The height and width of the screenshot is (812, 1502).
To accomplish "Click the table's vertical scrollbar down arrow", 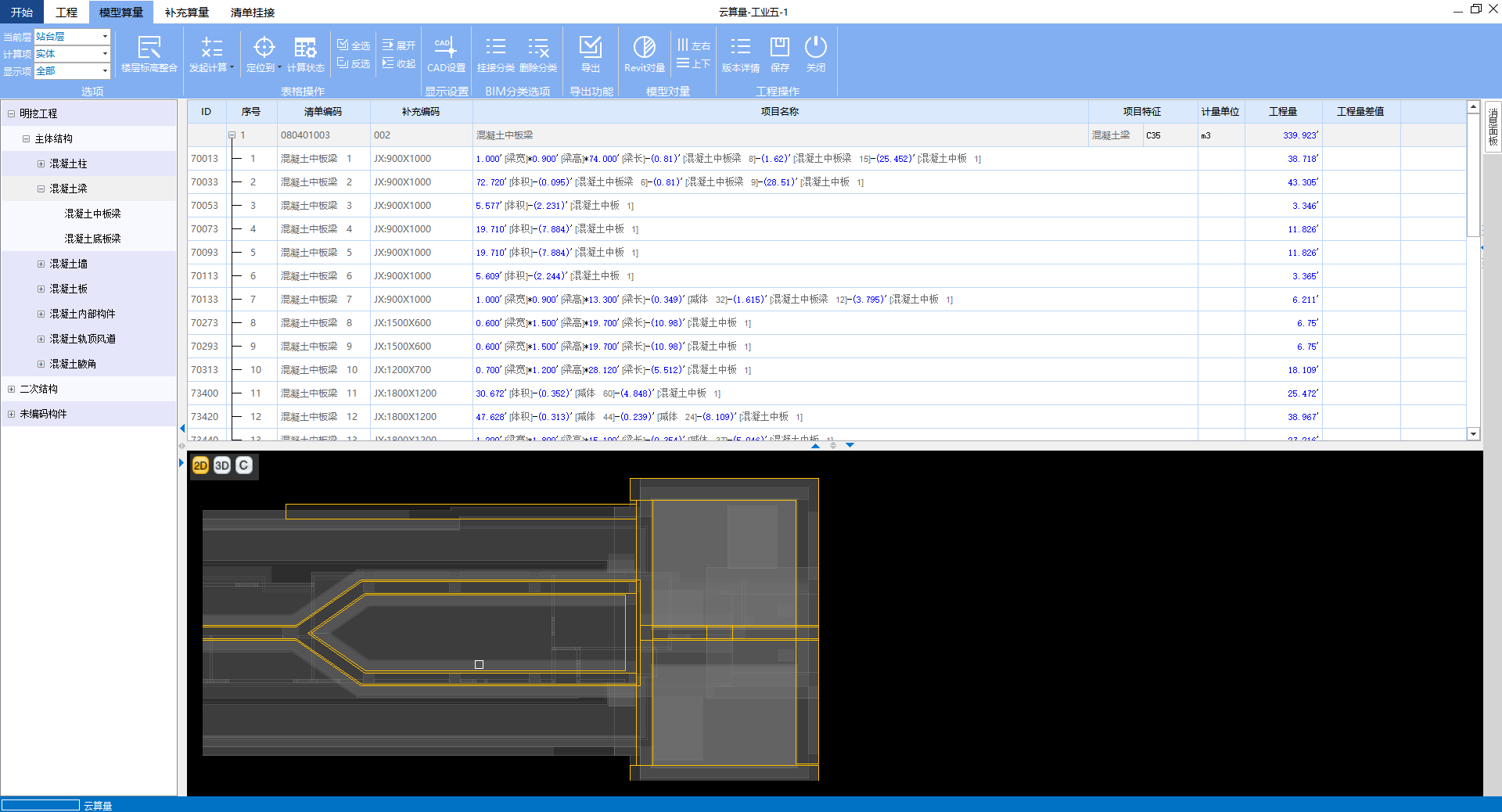I will tap(1473, 434).
